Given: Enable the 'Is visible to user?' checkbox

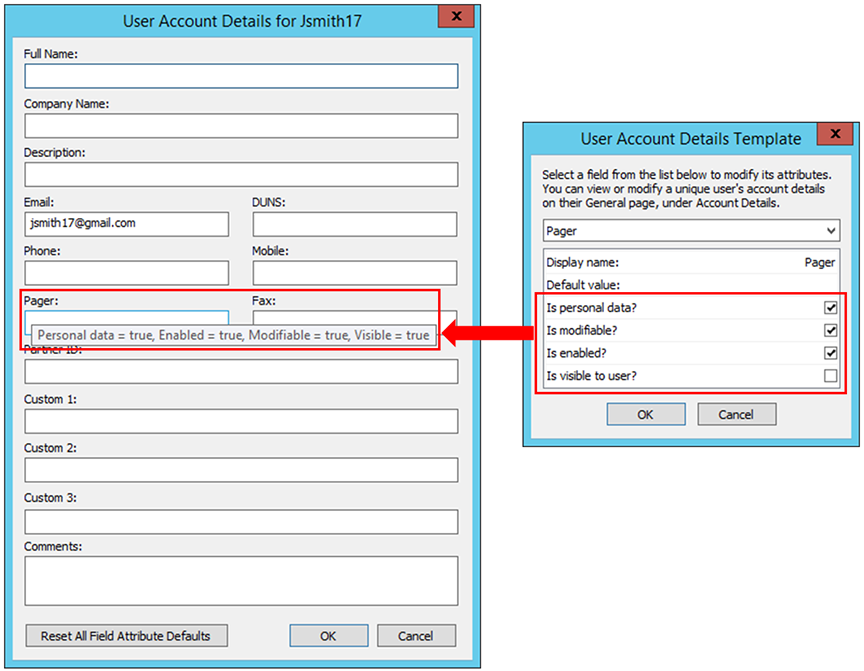Looking at the screenshot, I should pyautogui.click(x=830, y=376).
